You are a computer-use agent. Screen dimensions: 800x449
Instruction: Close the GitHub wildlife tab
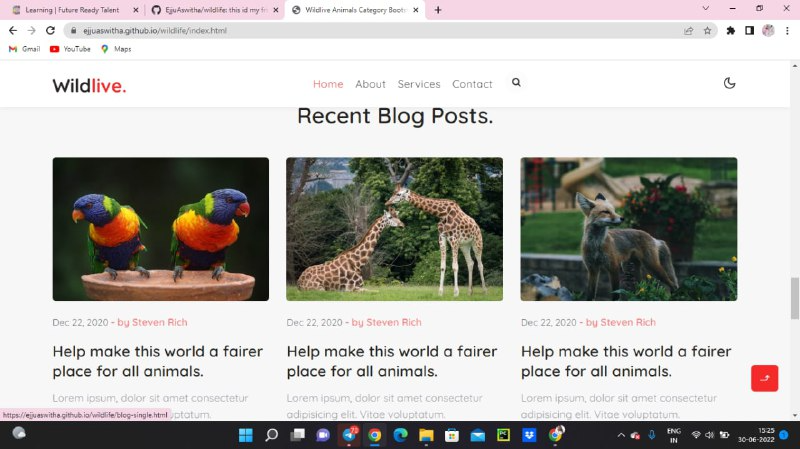pyautogui.click(x=276, y=10)
